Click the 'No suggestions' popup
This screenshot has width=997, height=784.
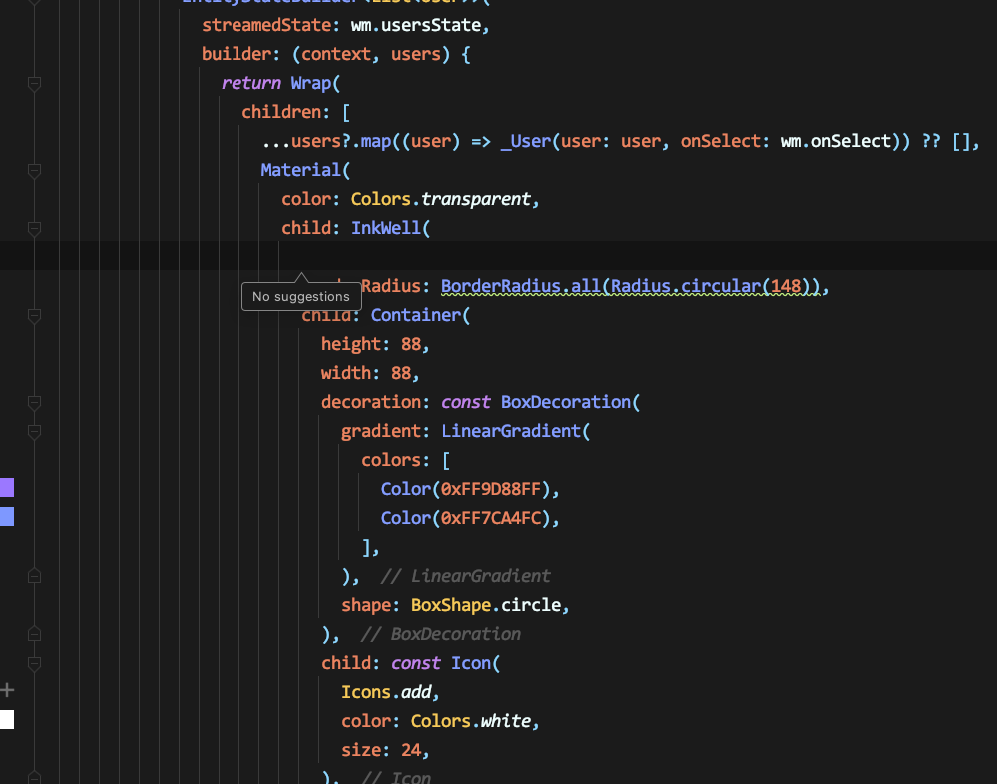coord(301,296)
